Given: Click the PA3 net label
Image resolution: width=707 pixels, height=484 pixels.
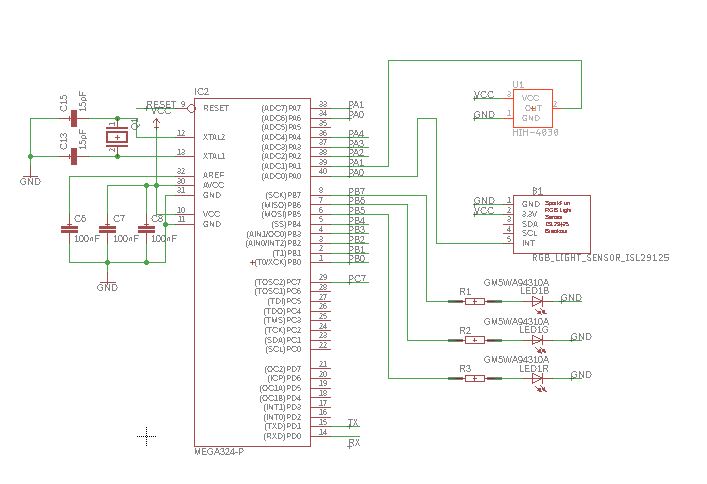Looking at the screenshot, I should pyautogui.click(x=356, y=143).
